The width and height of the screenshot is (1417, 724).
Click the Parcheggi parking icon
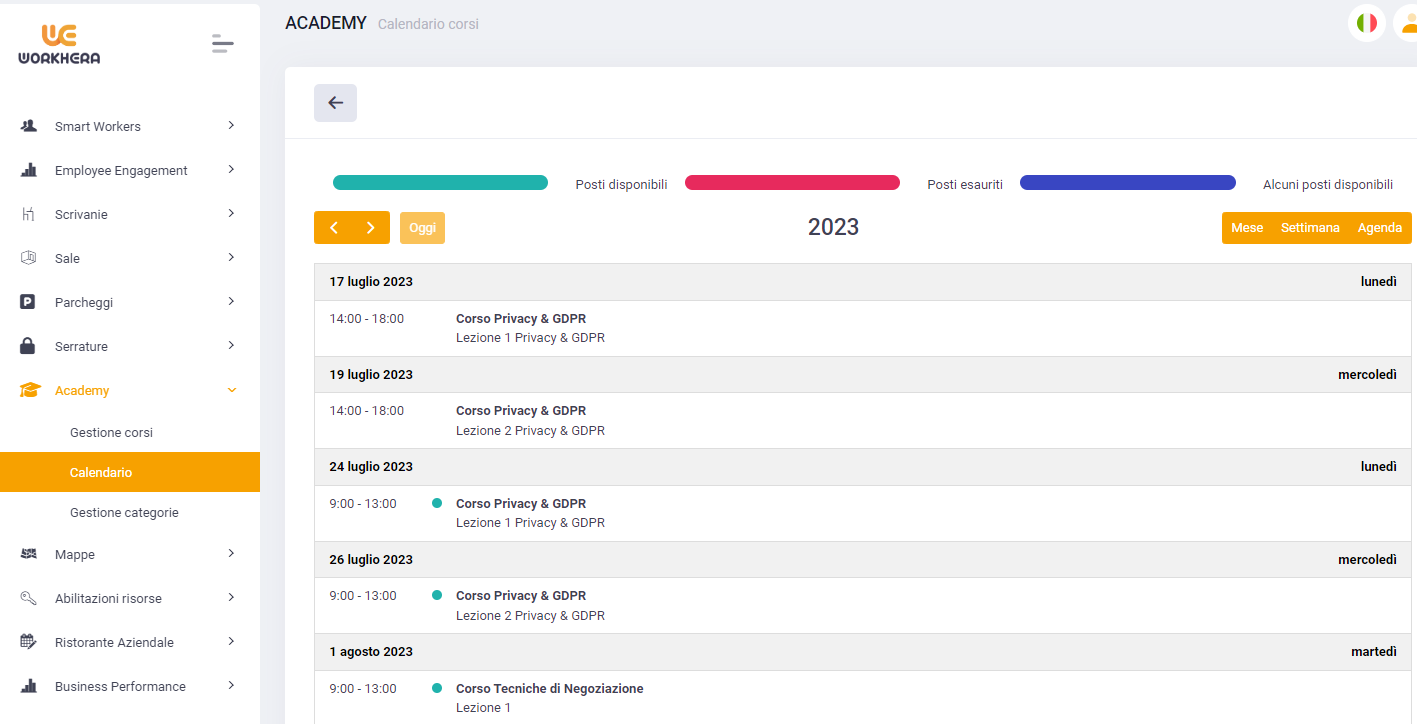click(x=28, y=302)
